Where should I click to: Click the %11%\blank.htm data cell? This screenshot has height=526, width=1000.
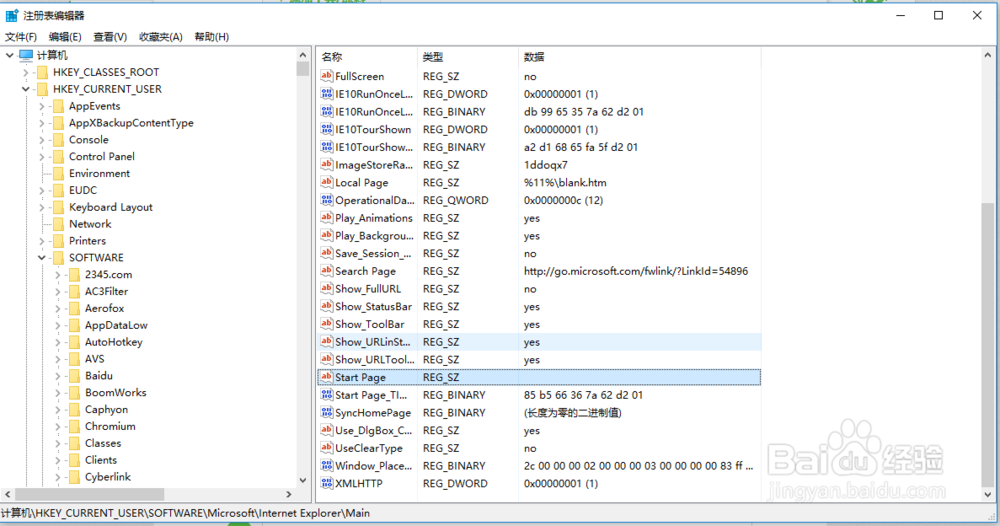(565, 182)
